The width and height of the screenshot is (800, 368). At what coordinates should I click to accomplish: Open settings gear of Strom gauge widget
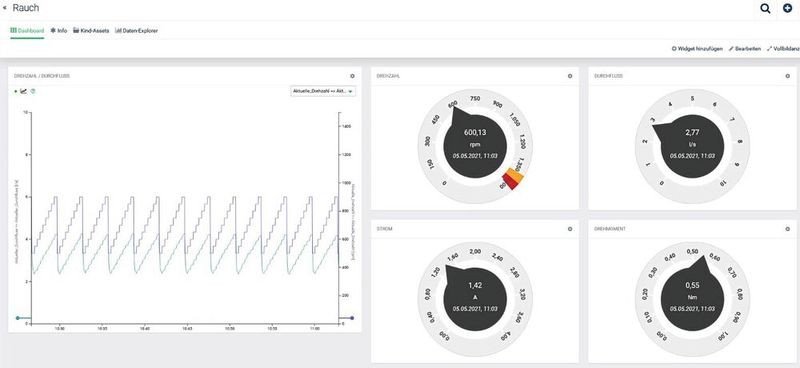pos(570,229)
